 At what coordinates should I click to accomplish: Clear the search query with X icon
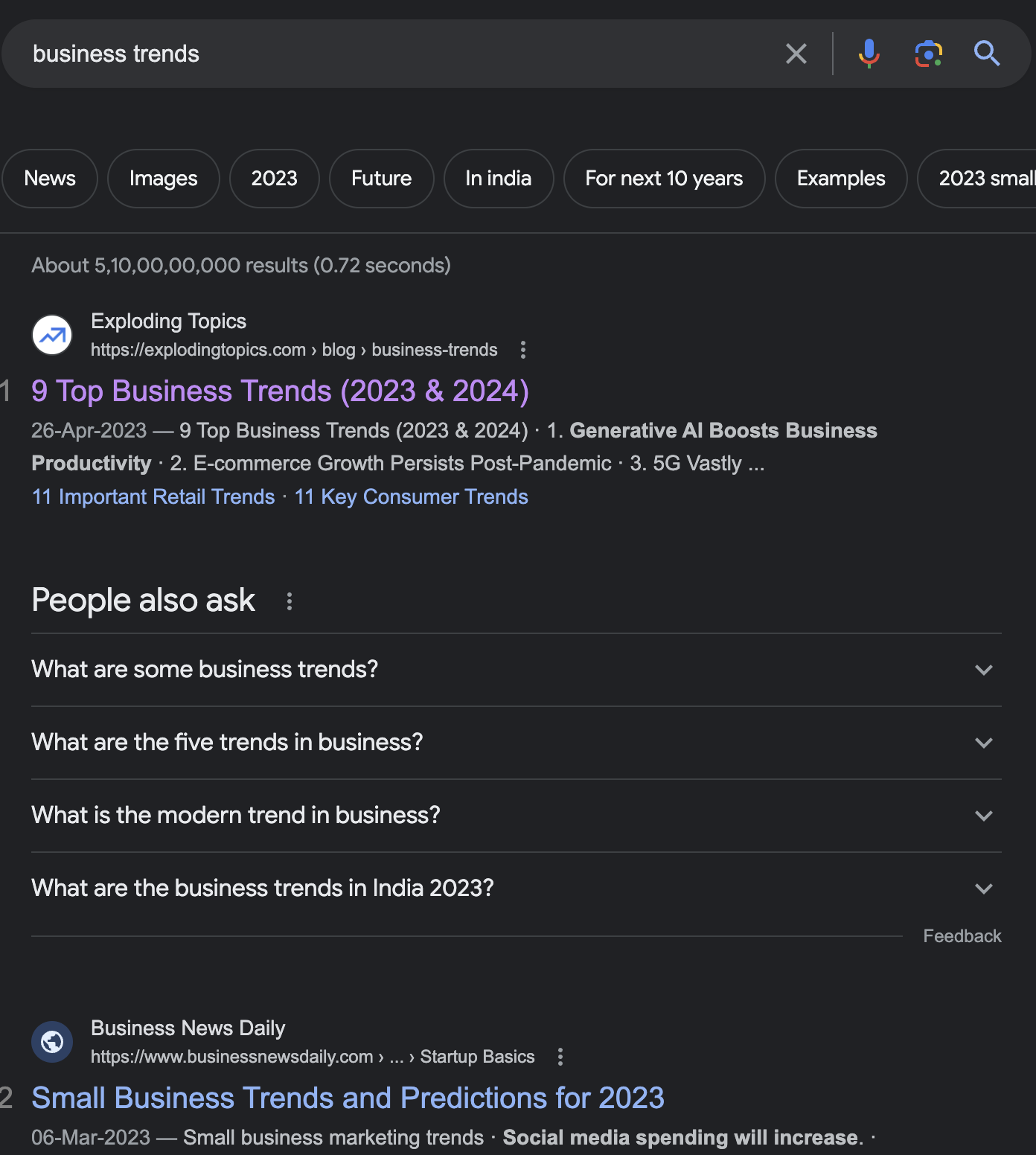pyautogui.click(x=796, y=54)
